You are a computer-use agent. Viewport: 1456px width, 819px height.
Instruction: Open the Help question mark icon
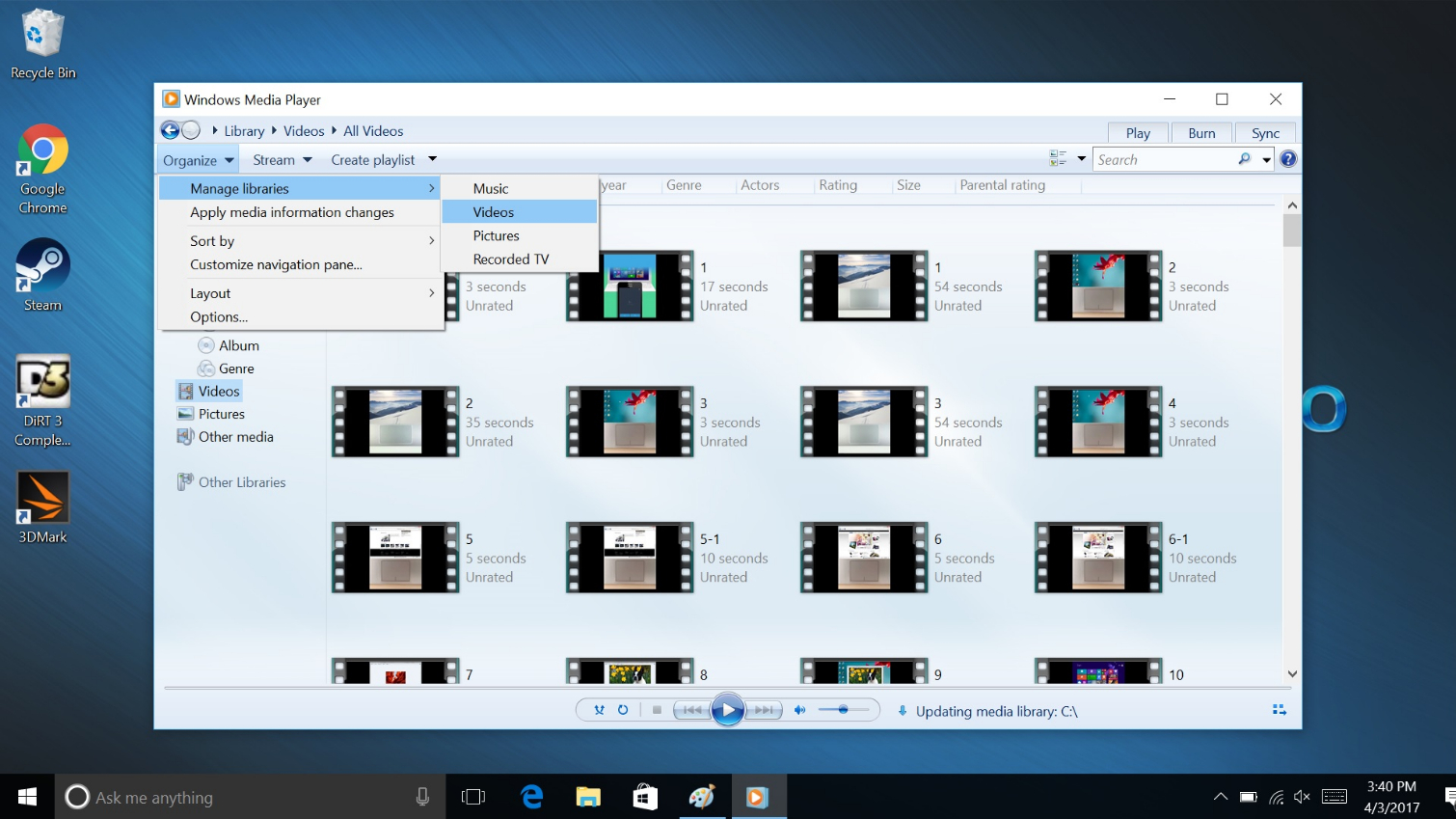pos(1288,159)
